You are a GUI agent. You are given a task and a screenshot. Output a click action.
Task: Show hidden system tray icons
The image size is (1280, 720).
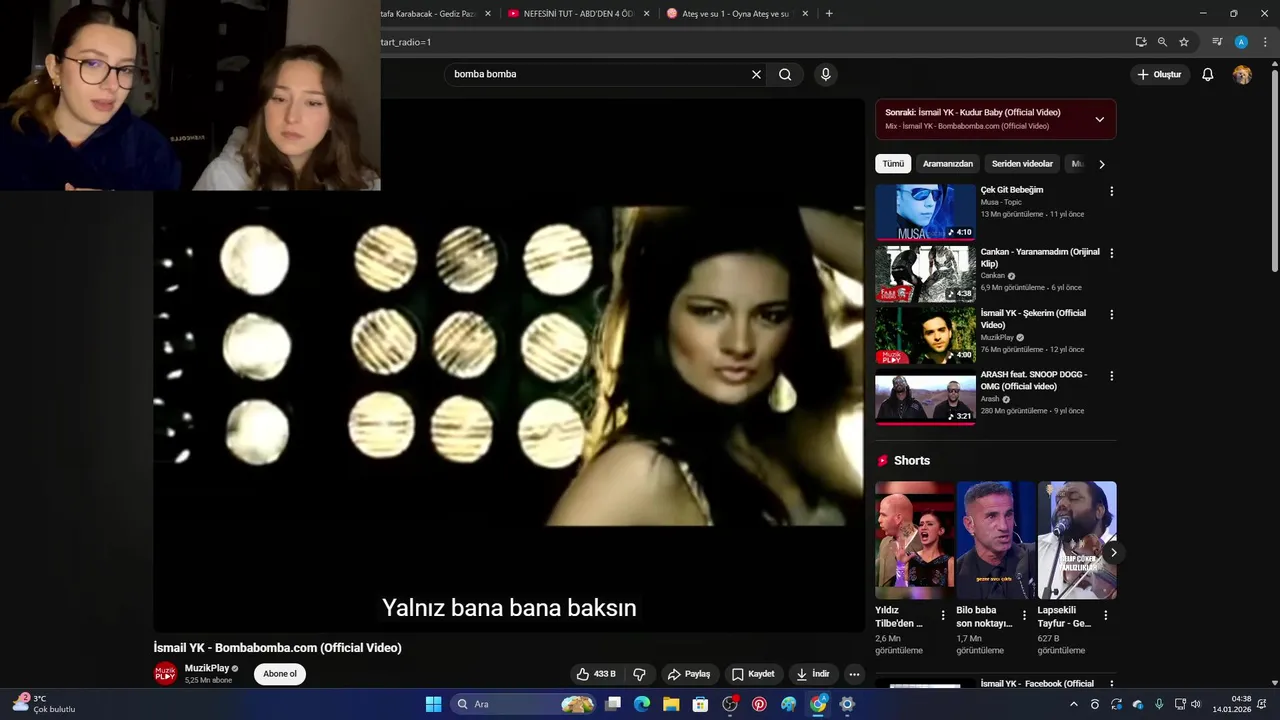tap(1074, 704)
